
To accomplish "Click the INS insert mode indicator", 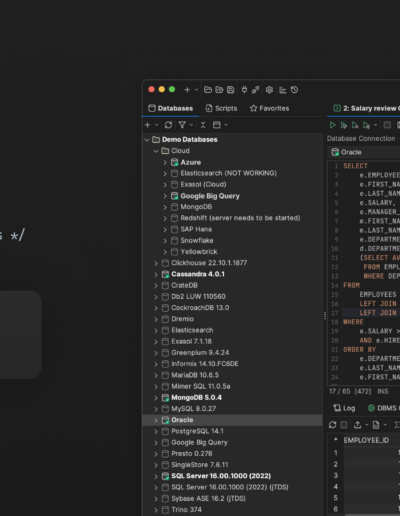I will (383, 391).
